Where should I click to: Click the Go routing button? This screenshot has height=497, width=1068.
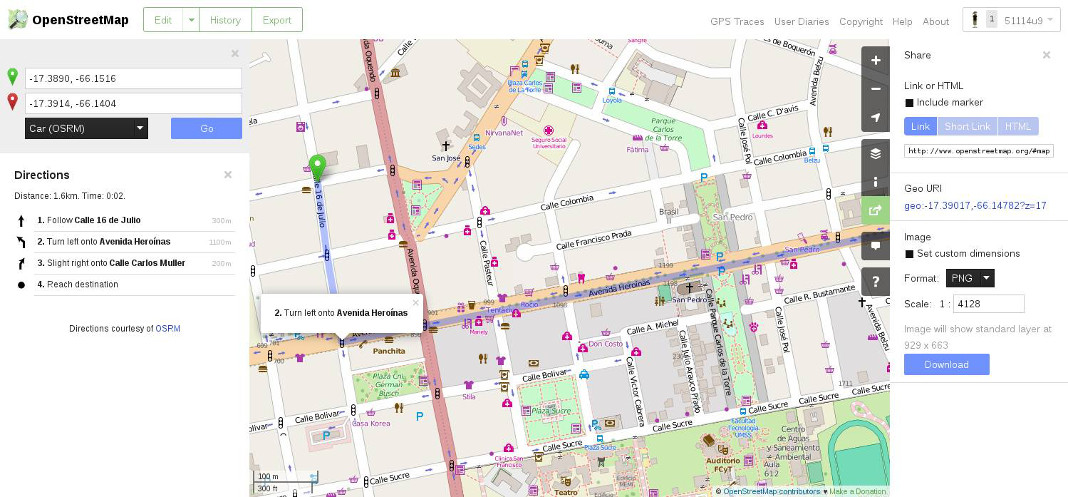pos(206,128)
